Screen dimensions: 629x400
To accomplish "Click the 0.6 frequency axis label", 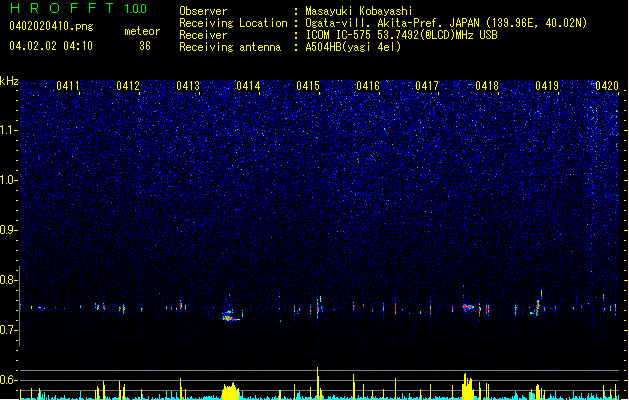I will [9, 380].
